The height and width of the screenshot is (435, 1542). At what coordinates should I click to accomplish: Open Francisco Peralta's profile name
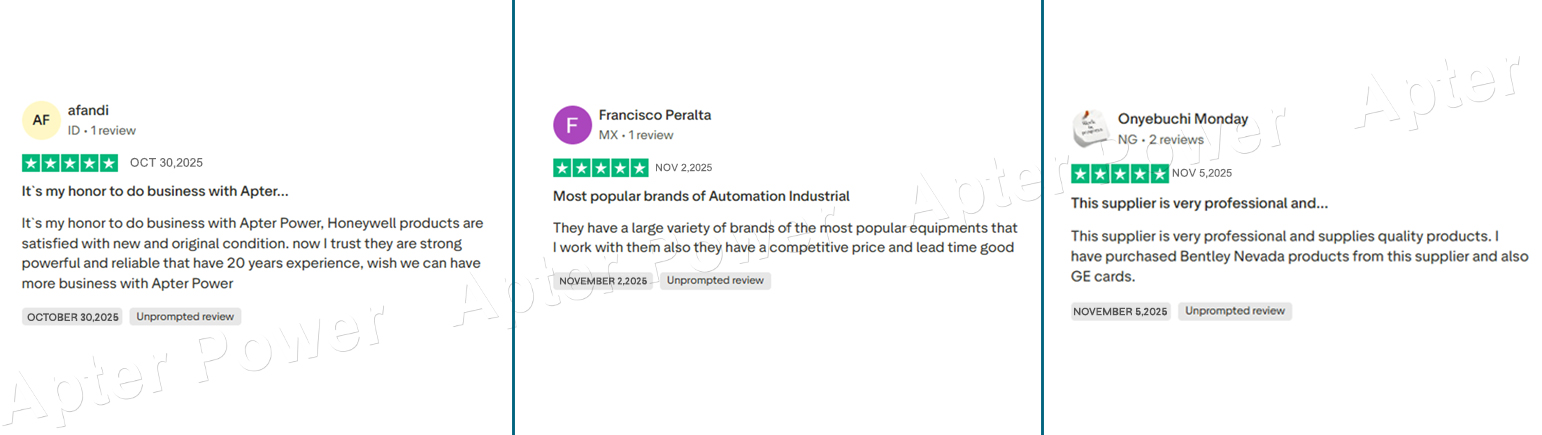(654, 115)
